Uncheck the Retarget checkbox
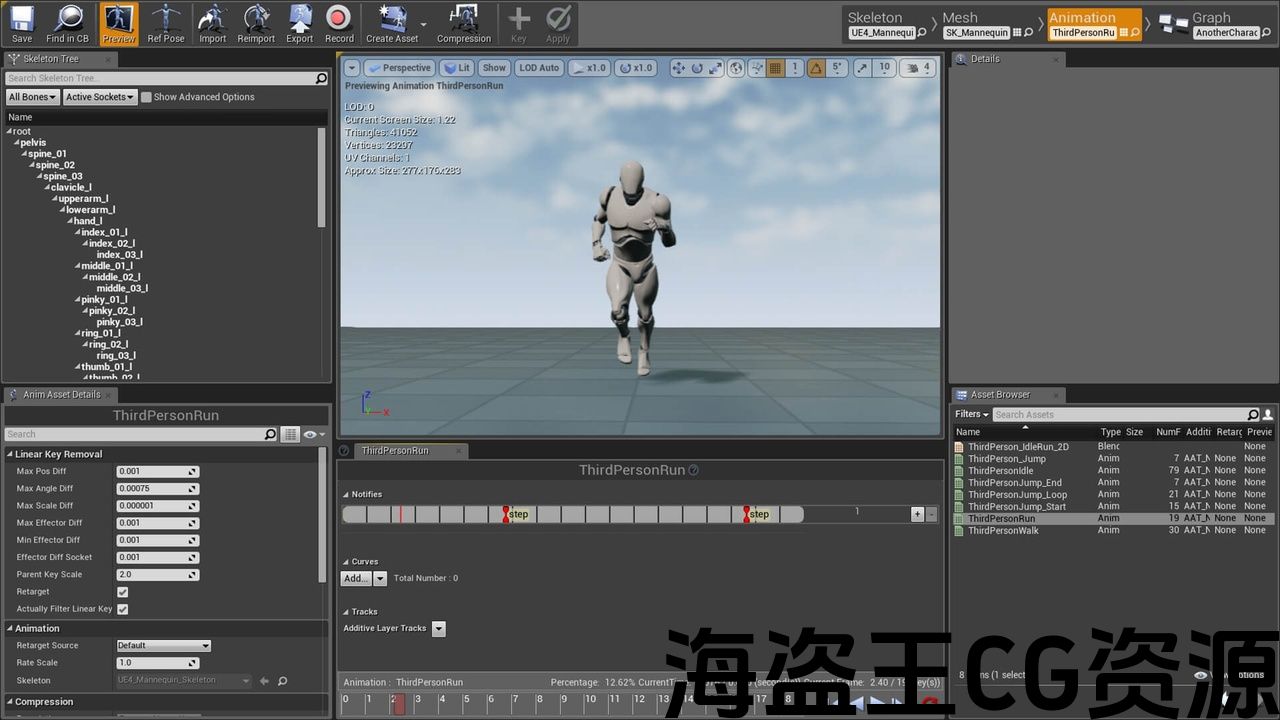The width and height of the screenshot is (1280, 720). 123,592
